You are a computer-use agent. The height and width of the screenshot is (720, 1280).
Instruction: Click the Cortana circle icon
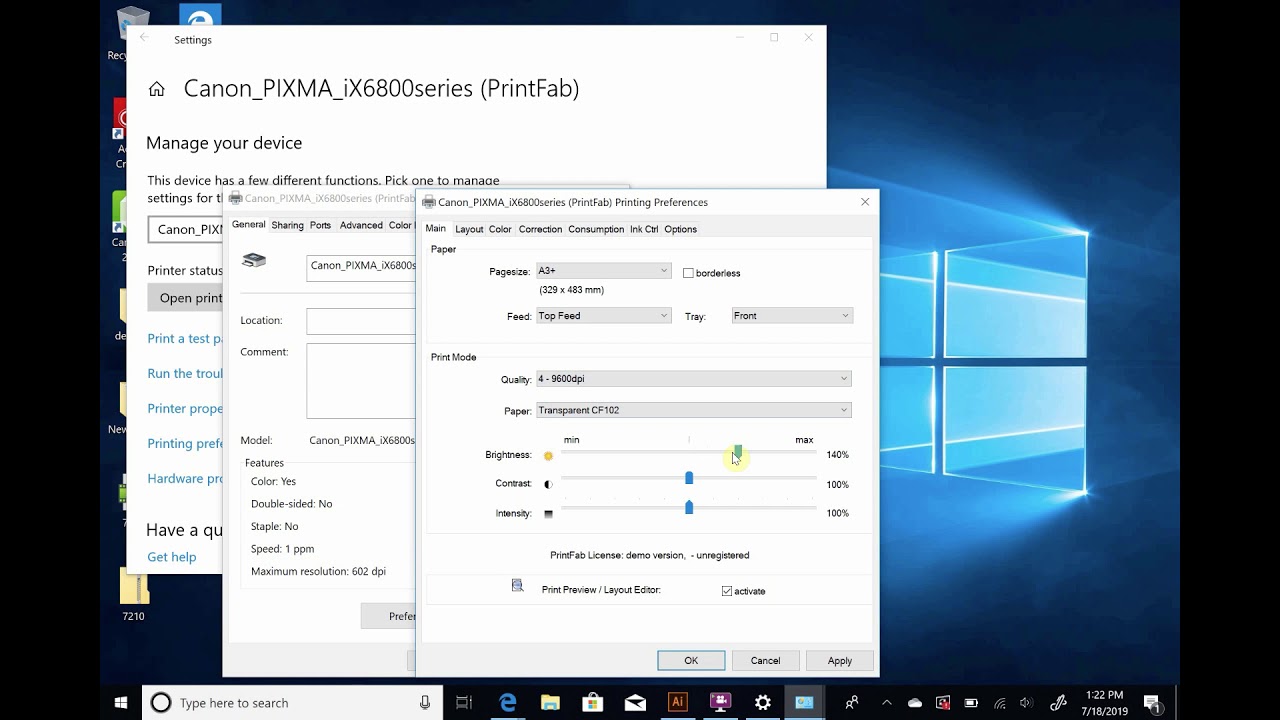(161, 703)
